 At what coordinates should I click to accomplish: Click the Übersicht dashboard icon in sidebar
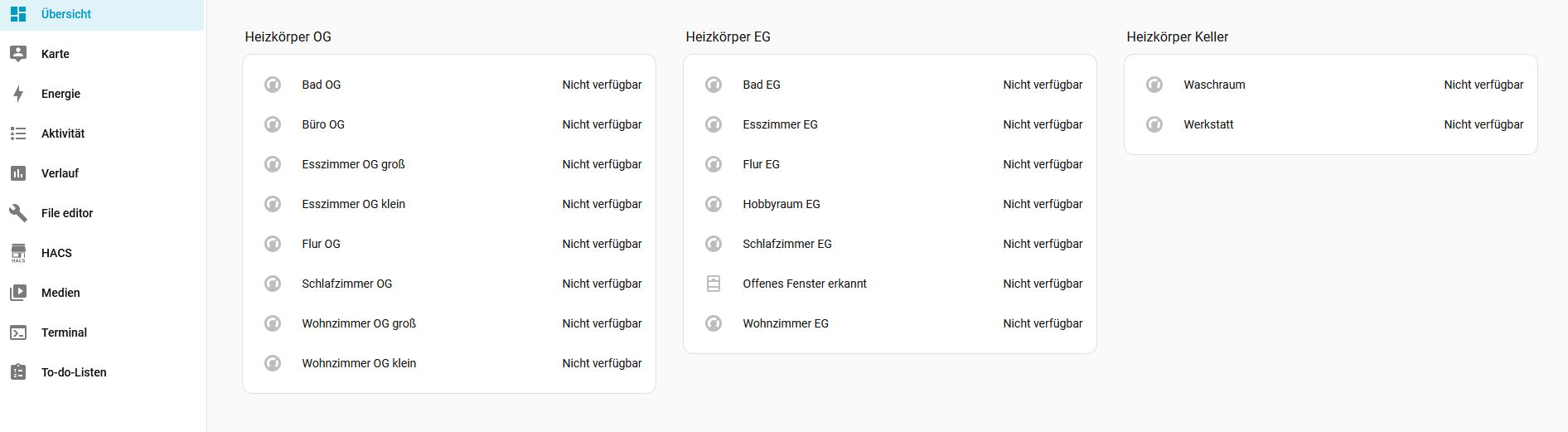pyautogui.click(x=18, y=14)
